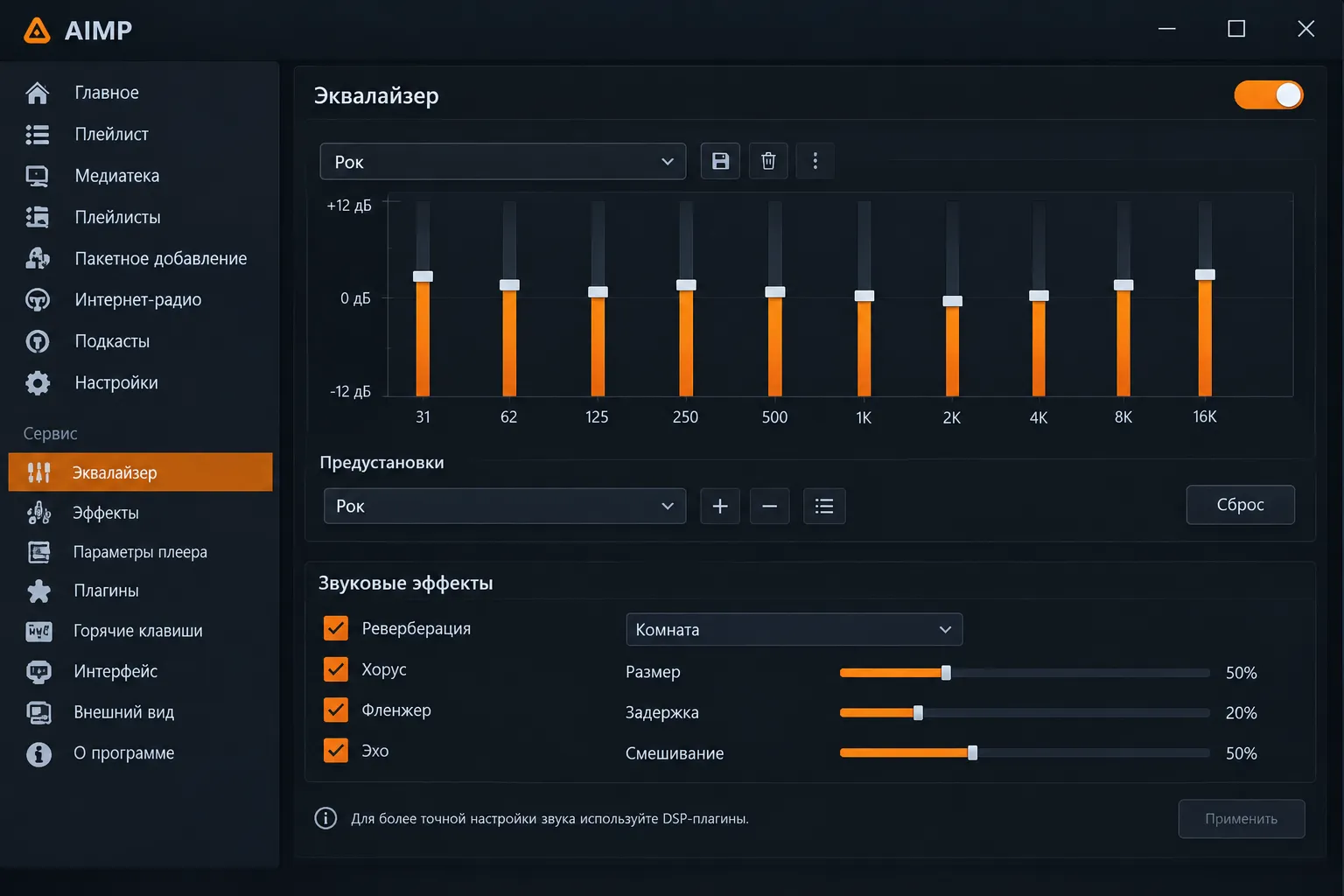This screenshot has width=1344, height=896.
Task: Open Эффекты in the sidebar
Action: 140,513
